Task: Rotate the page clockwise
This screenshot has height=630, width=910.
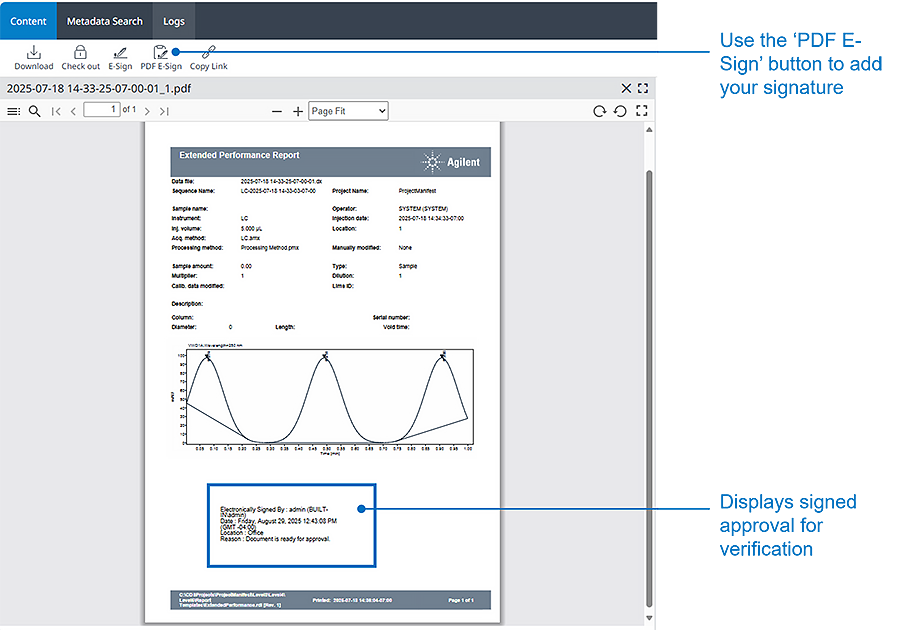Action: tap(599, 111)
